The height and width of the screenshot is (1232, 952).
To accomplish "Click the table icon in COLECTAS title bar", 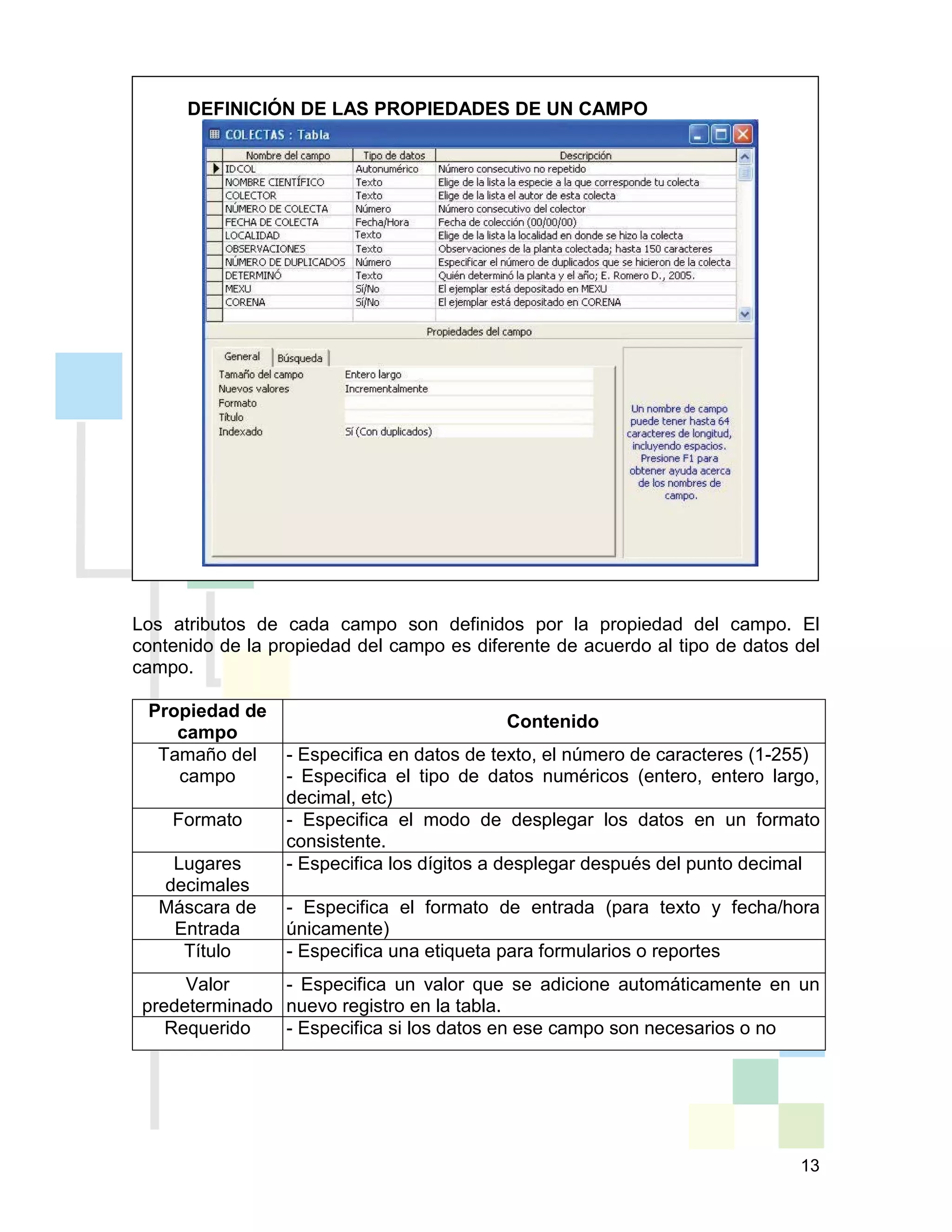I will point(214,134).
